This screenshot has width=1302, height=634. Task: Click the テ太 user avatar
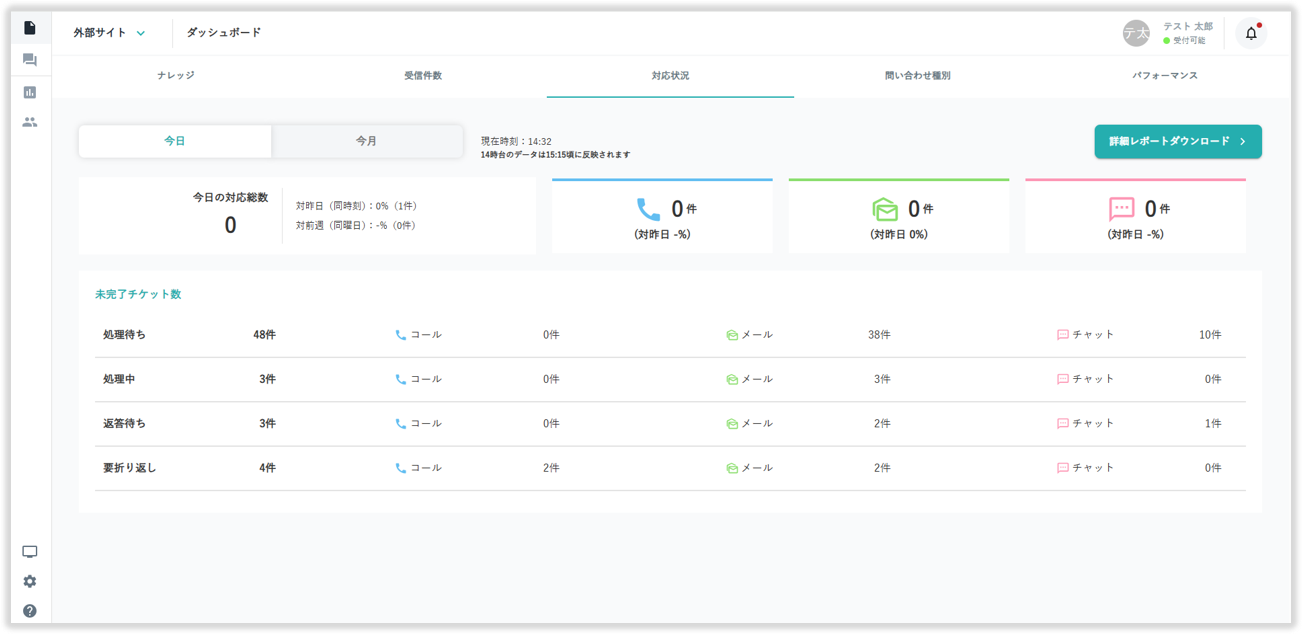click(x=1136, y=33)
